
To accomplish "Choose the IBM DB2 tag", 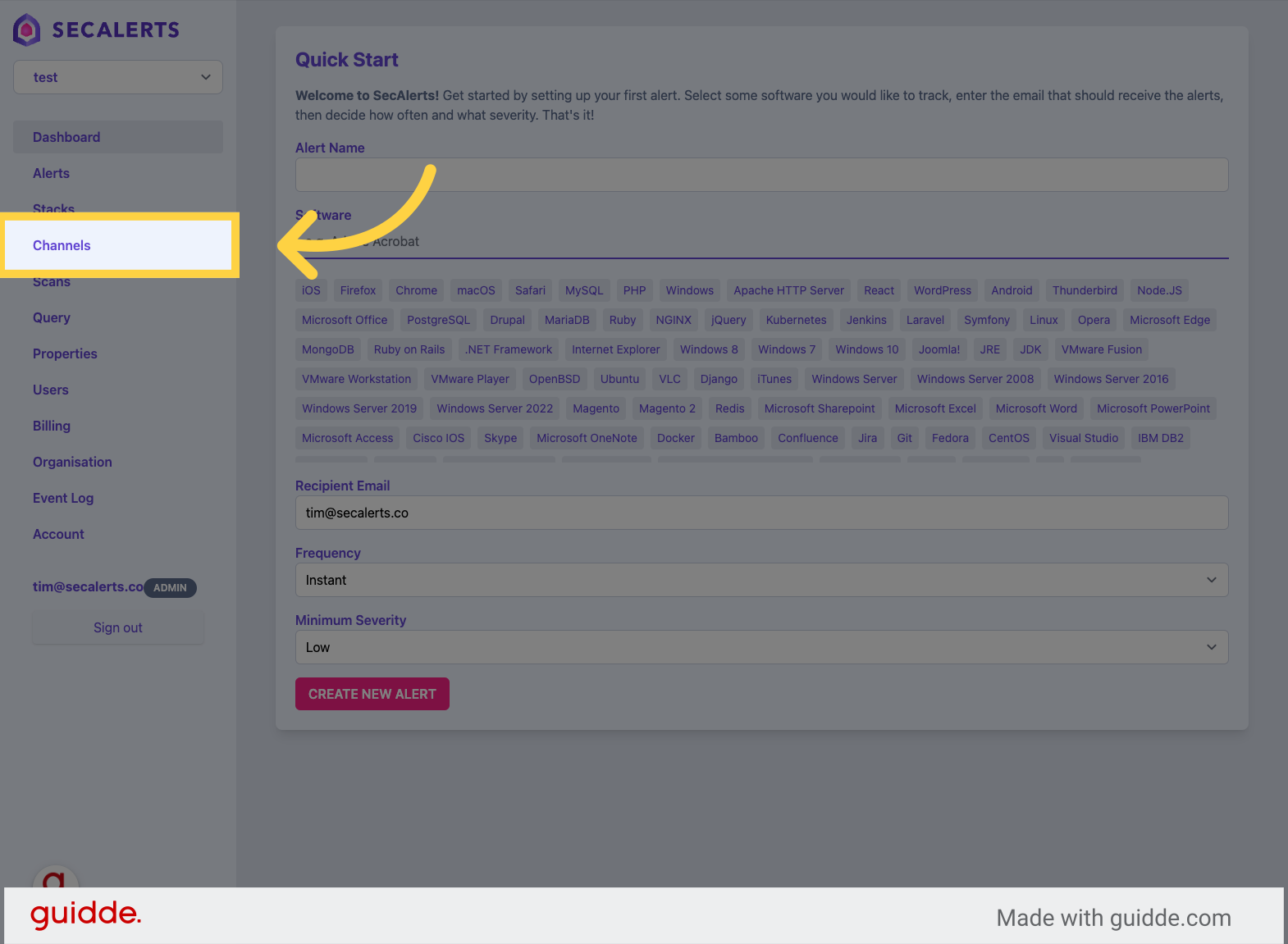I will pos(1161,438).
